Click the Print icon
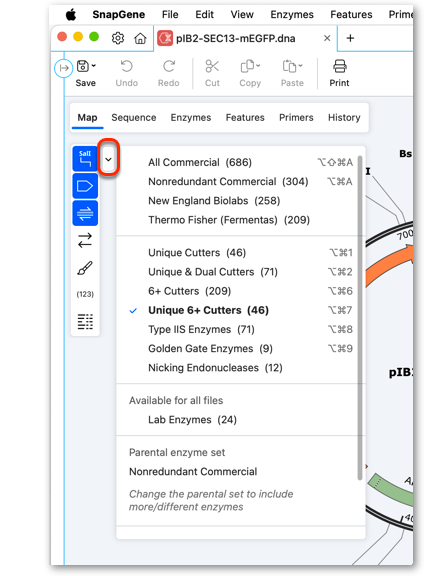The width and height of the screenshot is (424, 576). (x=339, y=66)
